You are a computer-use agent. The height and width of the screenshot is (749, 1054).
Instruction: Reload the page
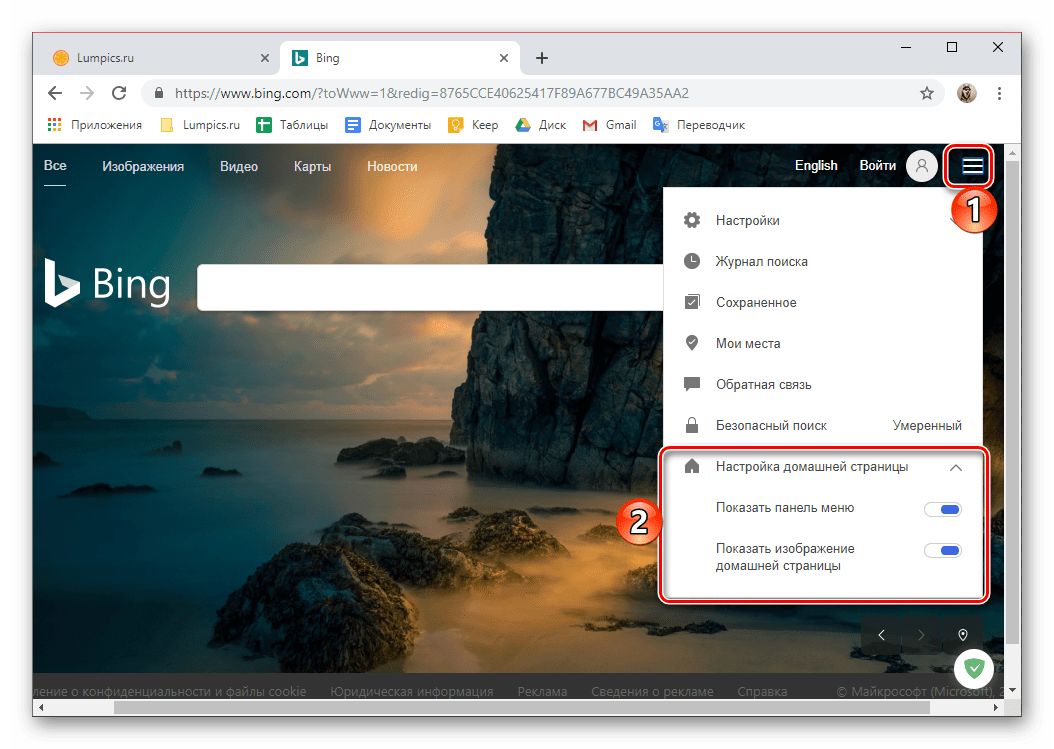click(x=119, y=93)
